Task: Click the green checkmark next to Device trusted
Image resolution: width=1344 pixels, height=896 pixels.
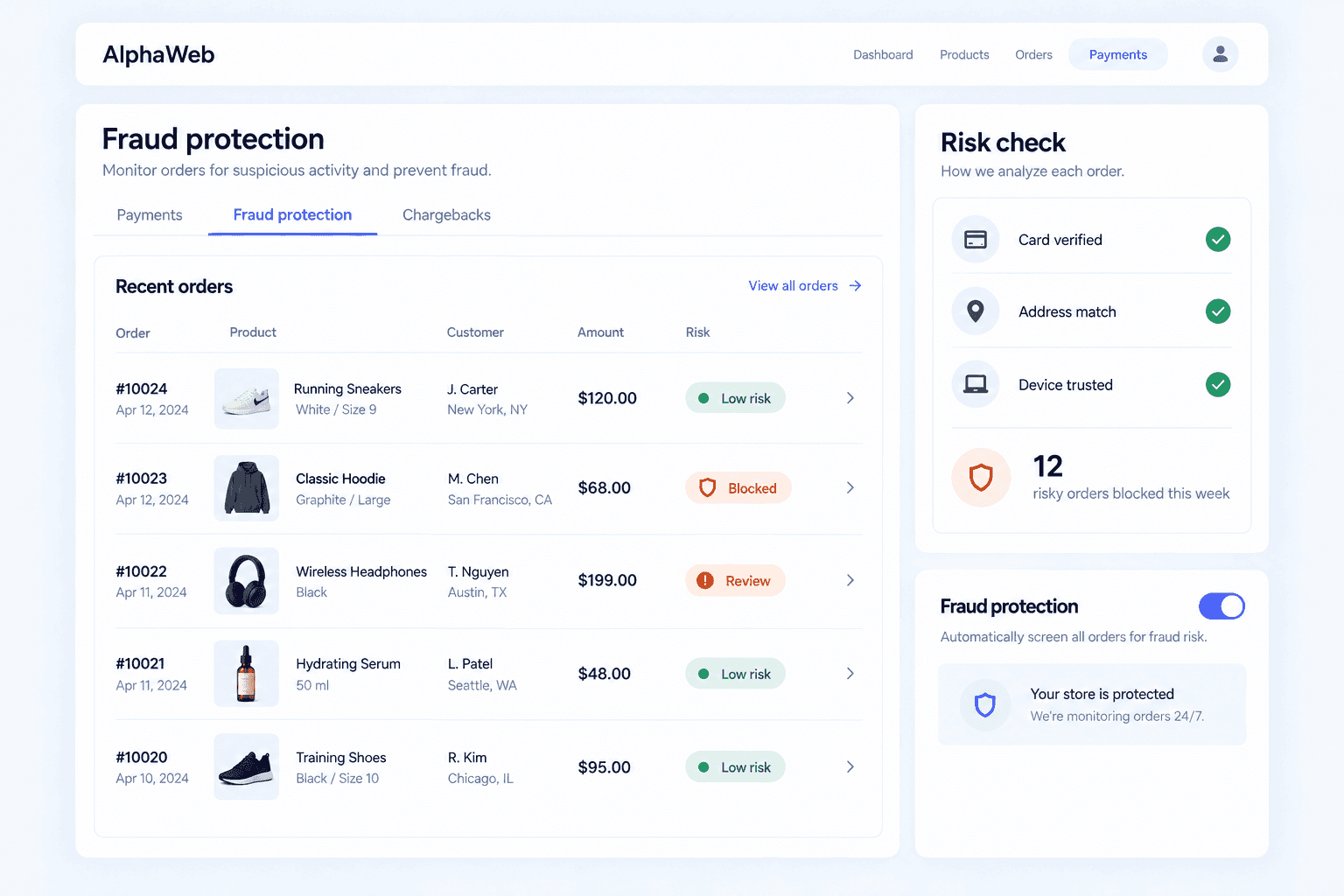Action: [1218, 384]
